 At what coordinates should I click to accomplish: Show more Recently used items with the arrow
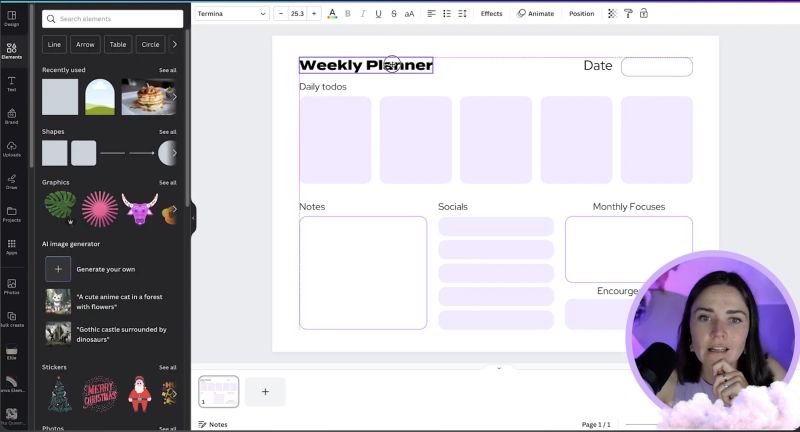click(174, 97)
